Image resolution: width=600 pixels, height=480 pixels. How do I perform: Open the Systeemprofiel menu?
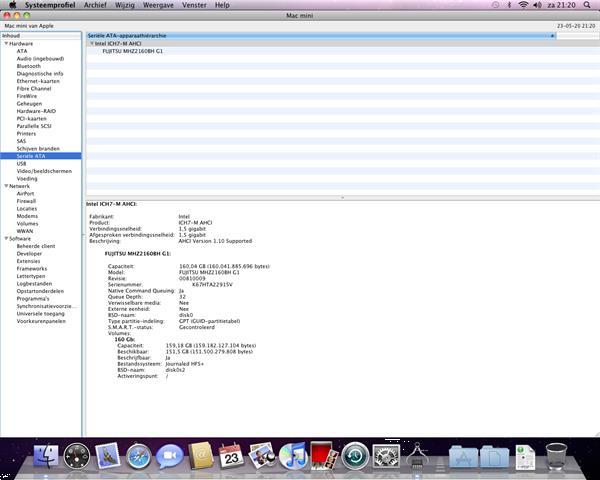(50, 5)
